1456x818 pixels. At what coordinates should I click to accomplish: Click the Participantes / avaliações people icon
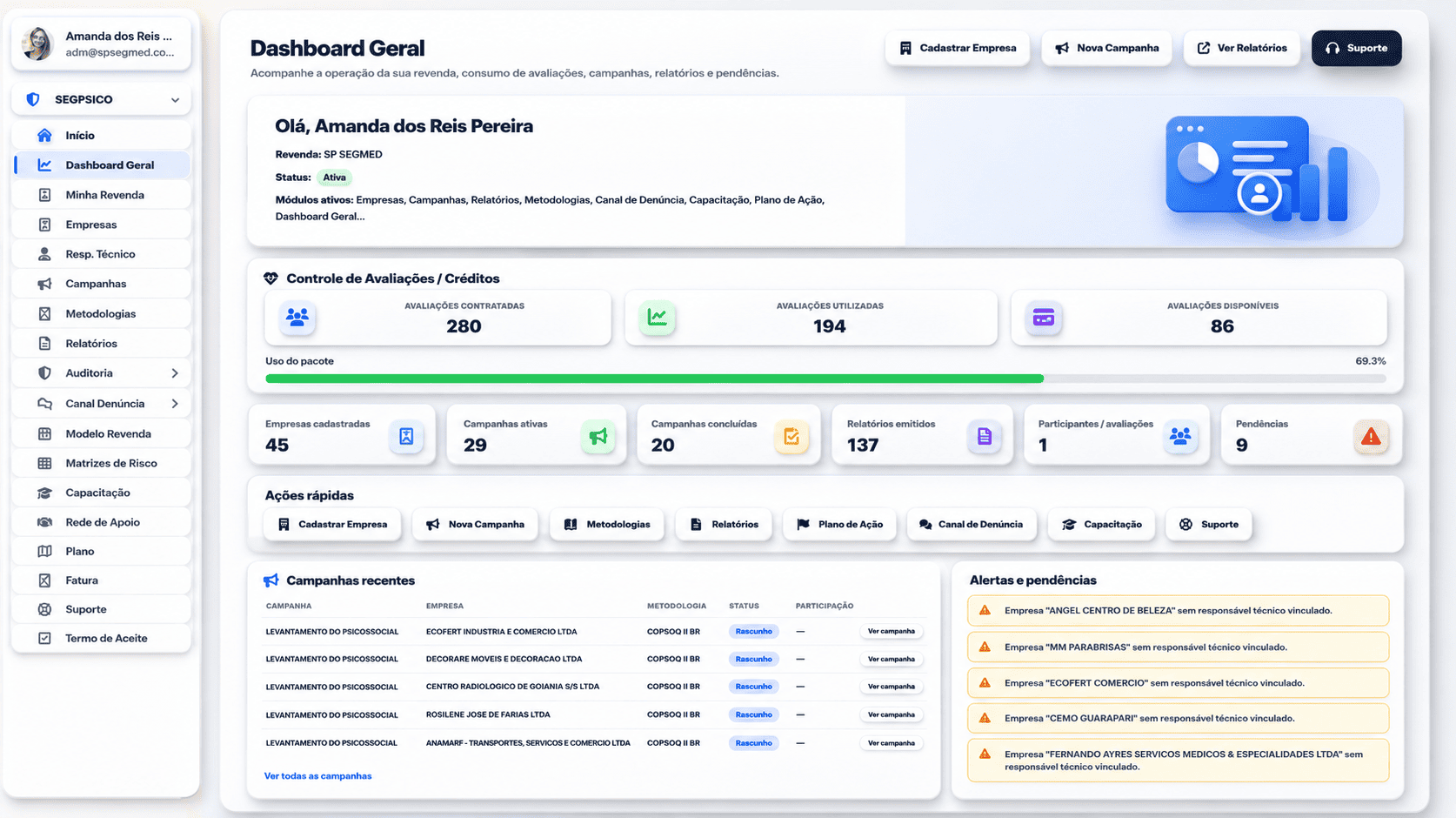1180,436
